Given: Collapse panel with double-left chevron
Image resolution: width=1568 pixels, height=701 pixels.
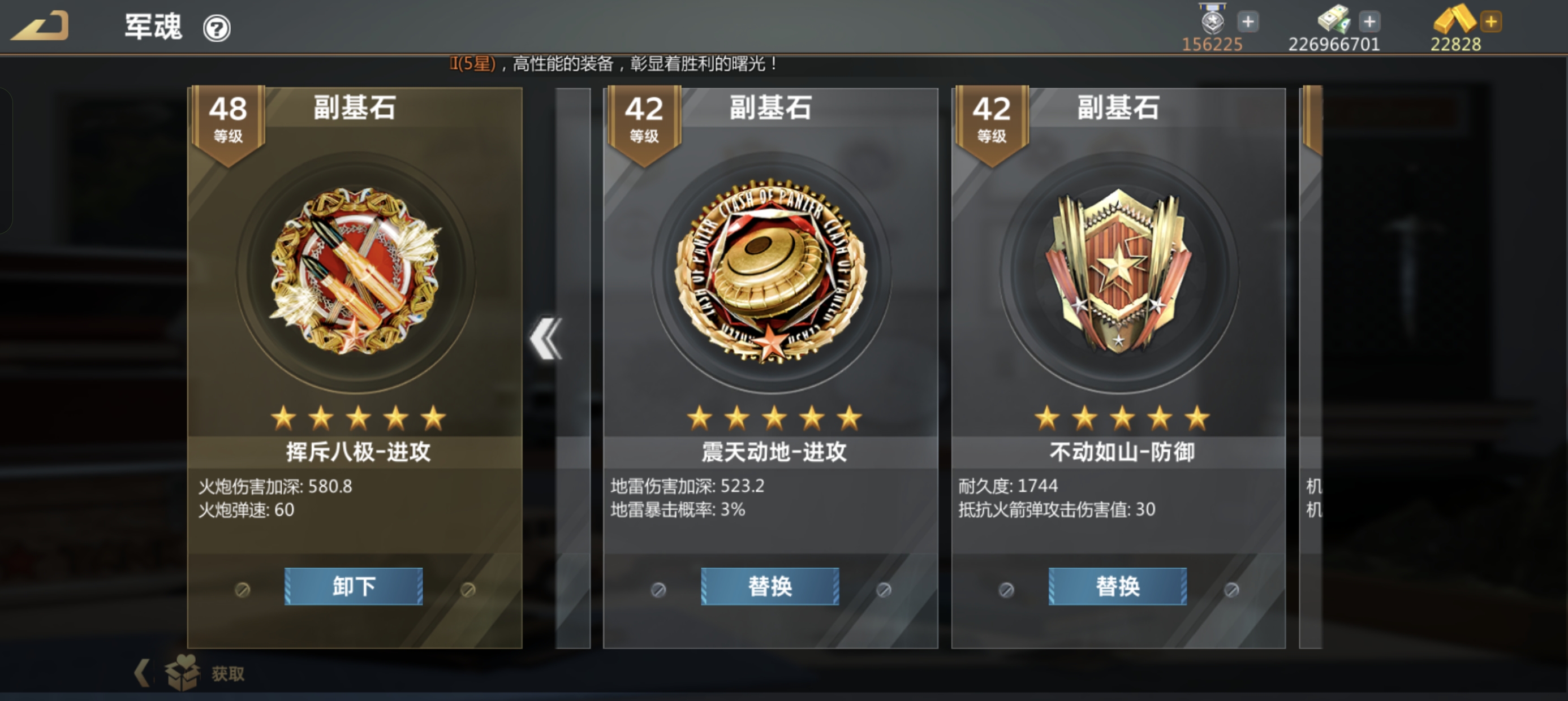Looking at the screenshot, I should click(545, 338).
